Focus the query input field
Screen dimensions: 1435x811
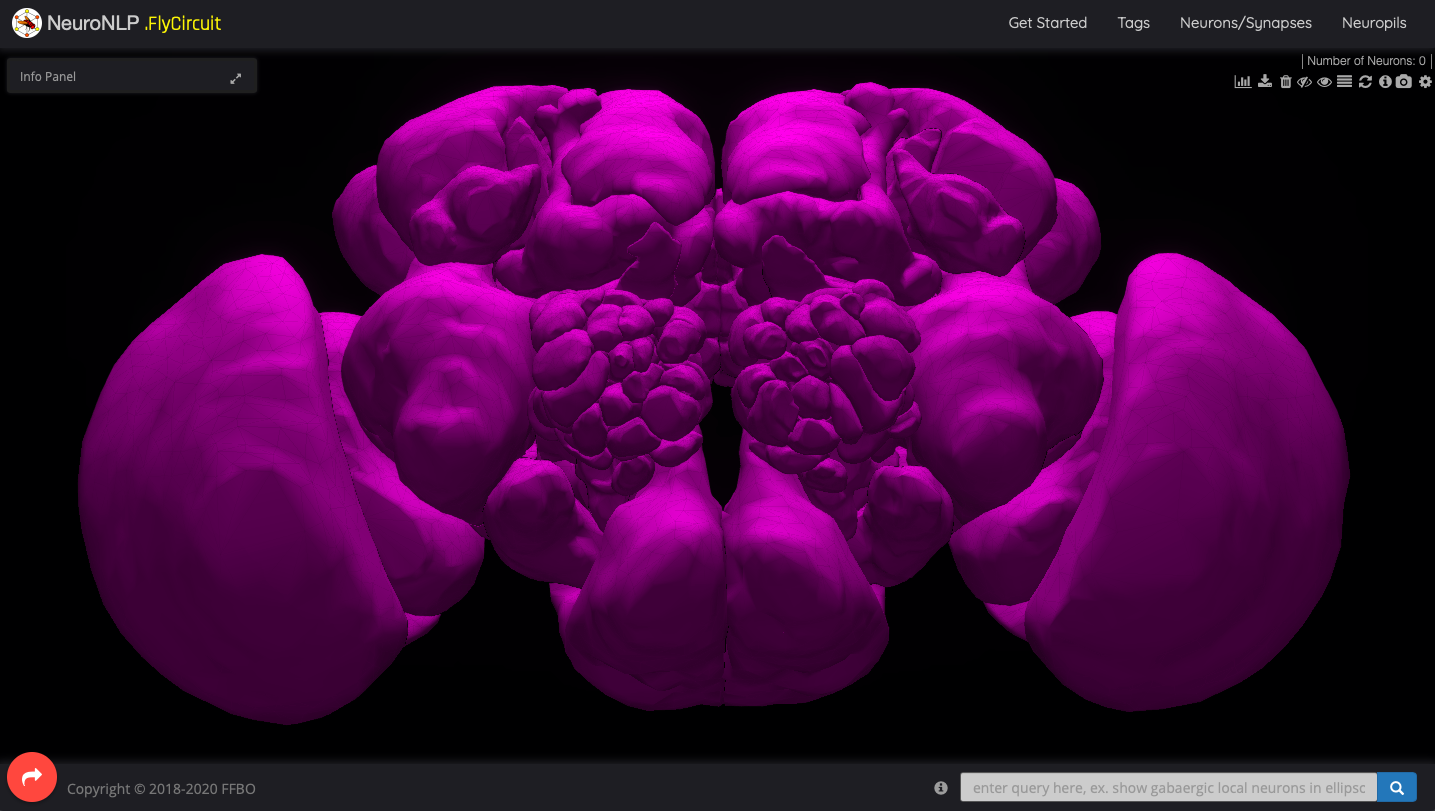pos(1168,788)
